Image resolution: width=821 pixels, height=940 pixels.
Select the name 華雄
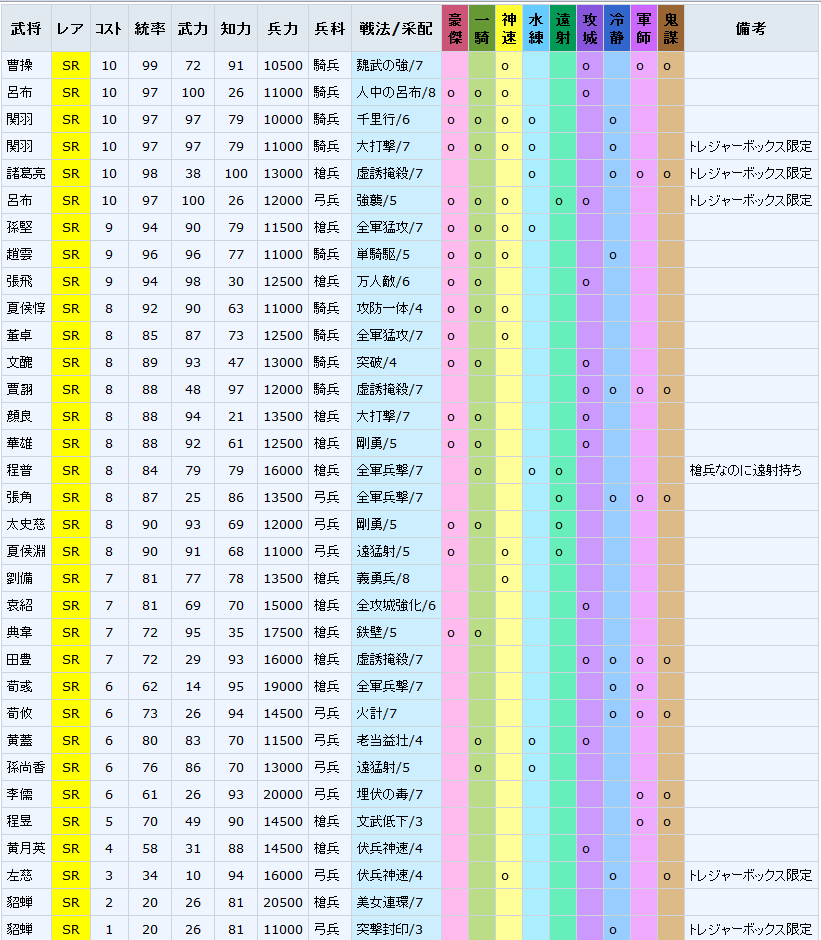point(20,443)
